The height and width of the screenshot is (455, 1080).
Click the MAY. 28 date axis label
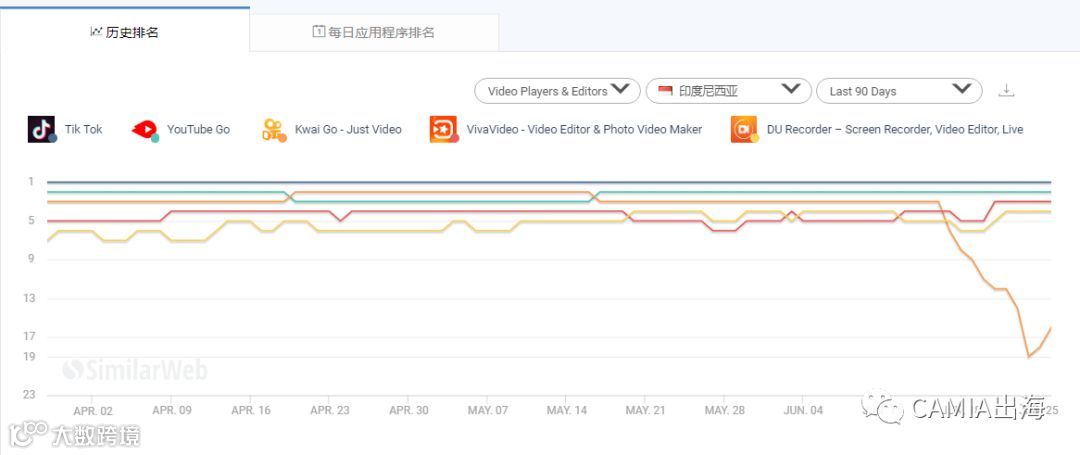(x=725, y=410)
